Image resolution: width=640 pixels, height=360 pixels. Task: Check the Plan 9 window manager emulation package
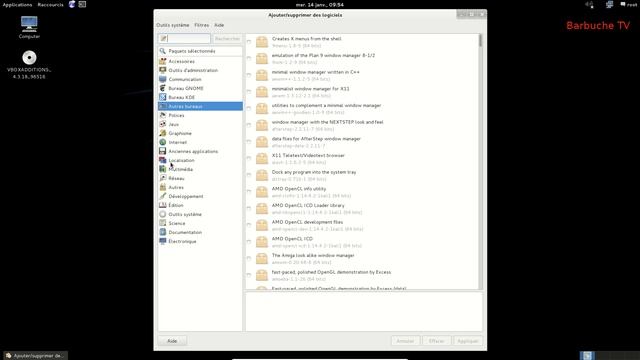click(x=249, y=58)
